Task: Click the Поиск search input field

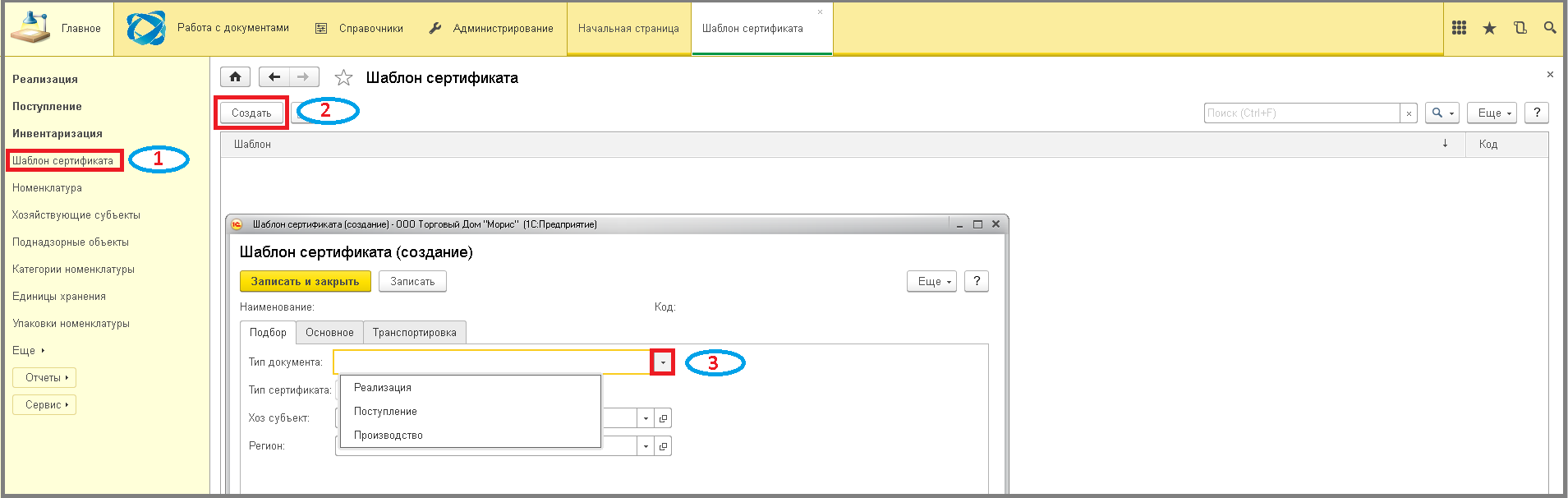Action: click(1301, 113)
